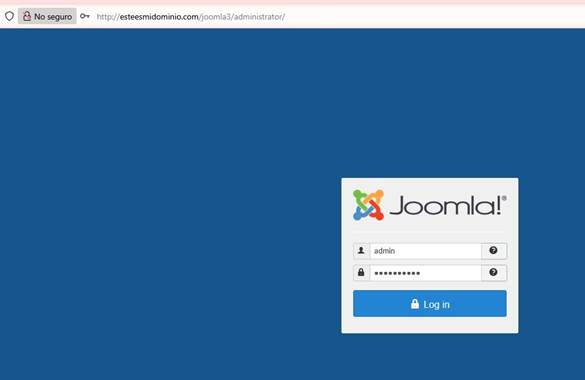Click the padlock icon inside Log in button
This screenshot has height=380, width=585.
pyautogui.click(x=414, y=304)
